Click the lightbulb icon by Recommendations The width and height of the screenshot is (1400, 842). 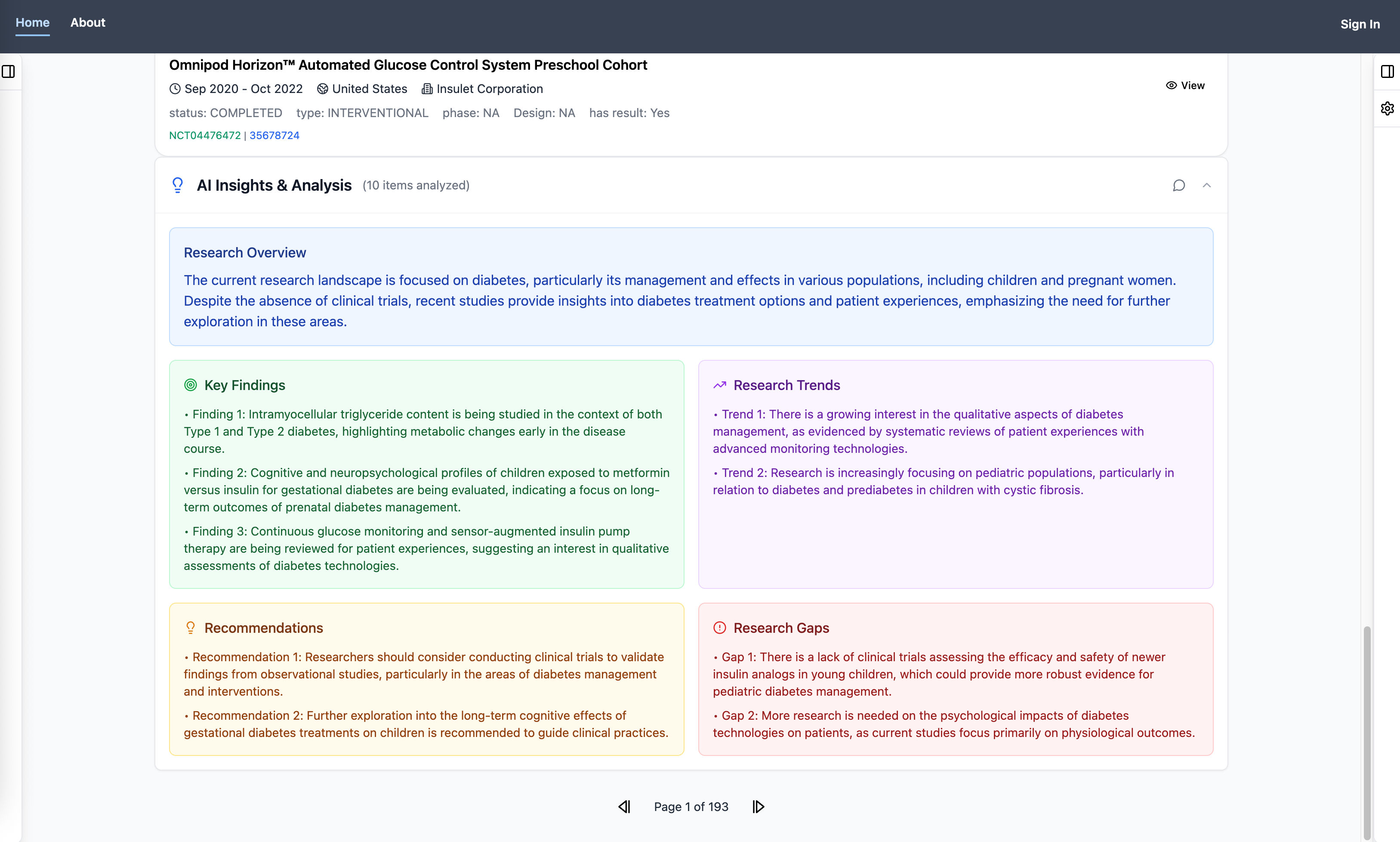point(191,628)
